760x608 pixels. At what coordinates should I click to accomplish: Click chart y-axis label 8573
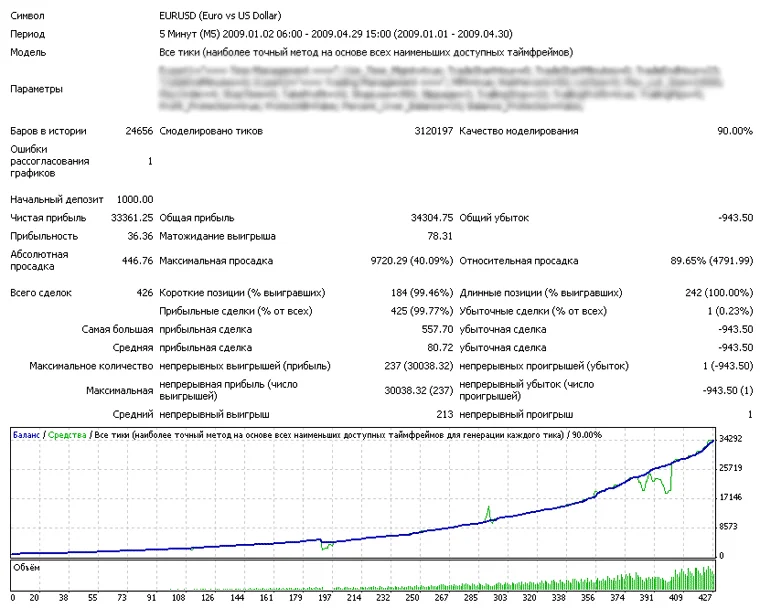[728, 527]
